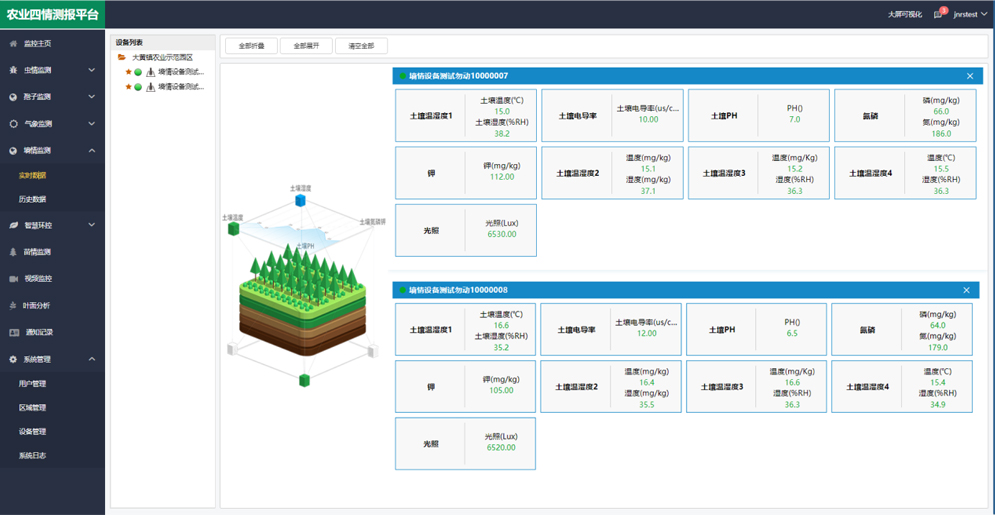Collapse the 墒情监测 submenu chevron
This screenshot has height=515, width=995.
click(x=91, y=151)
